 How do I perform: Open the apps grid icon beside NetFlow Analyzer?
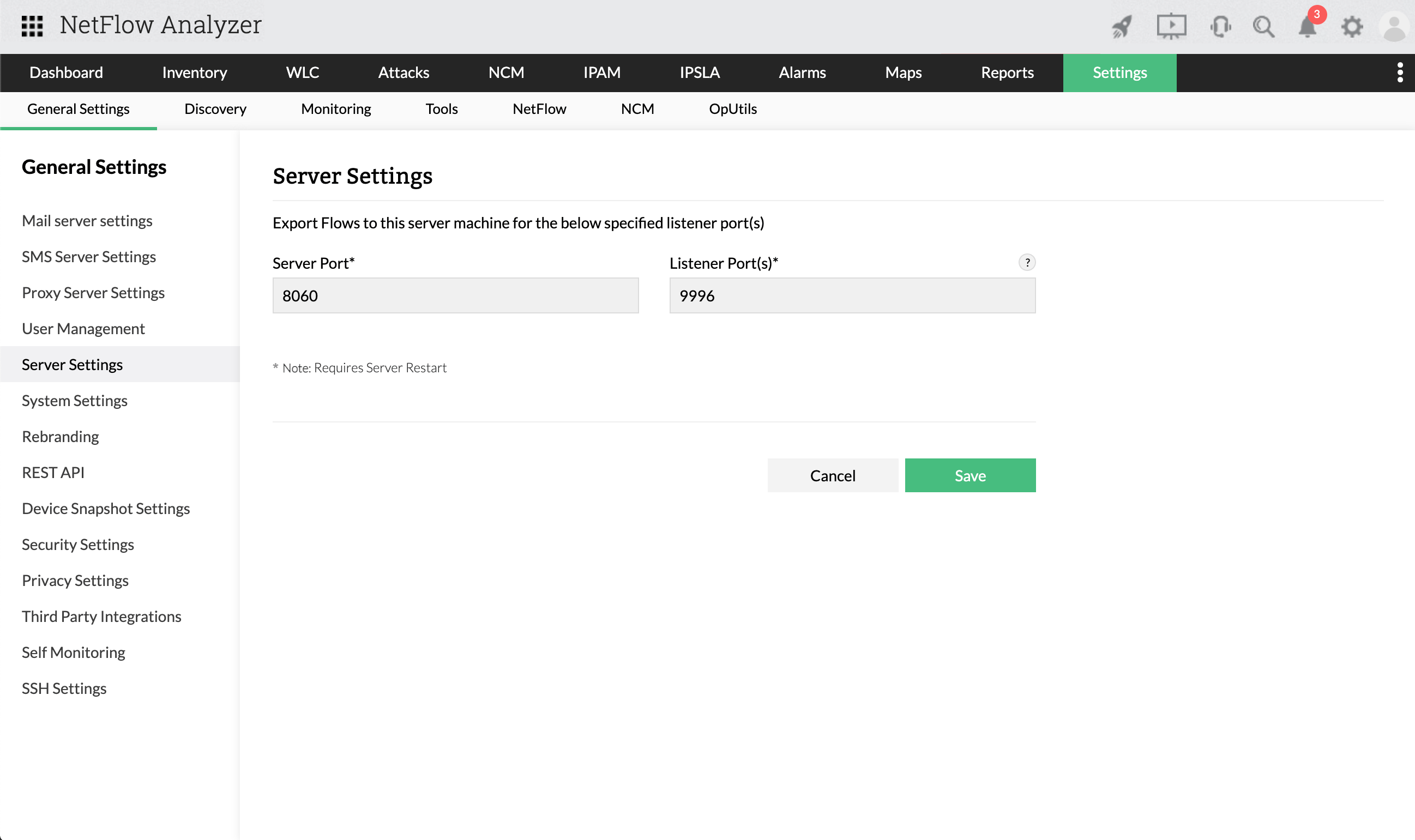(32, 26)
